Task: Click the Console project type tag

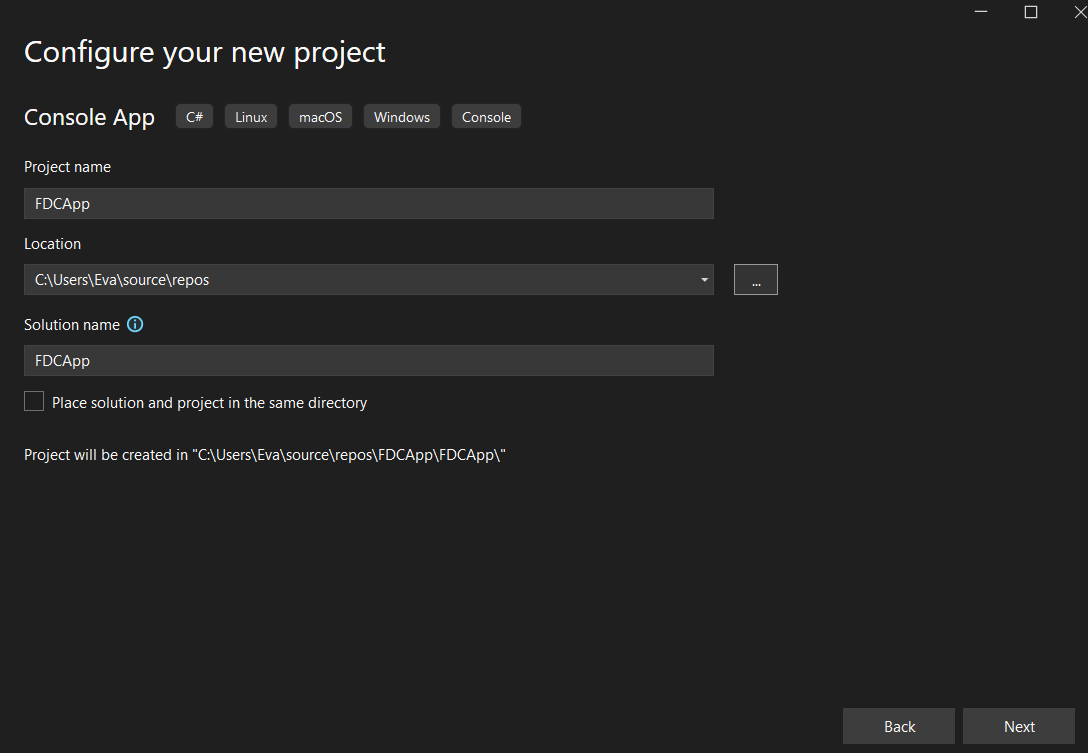Action: click(486, 117)
